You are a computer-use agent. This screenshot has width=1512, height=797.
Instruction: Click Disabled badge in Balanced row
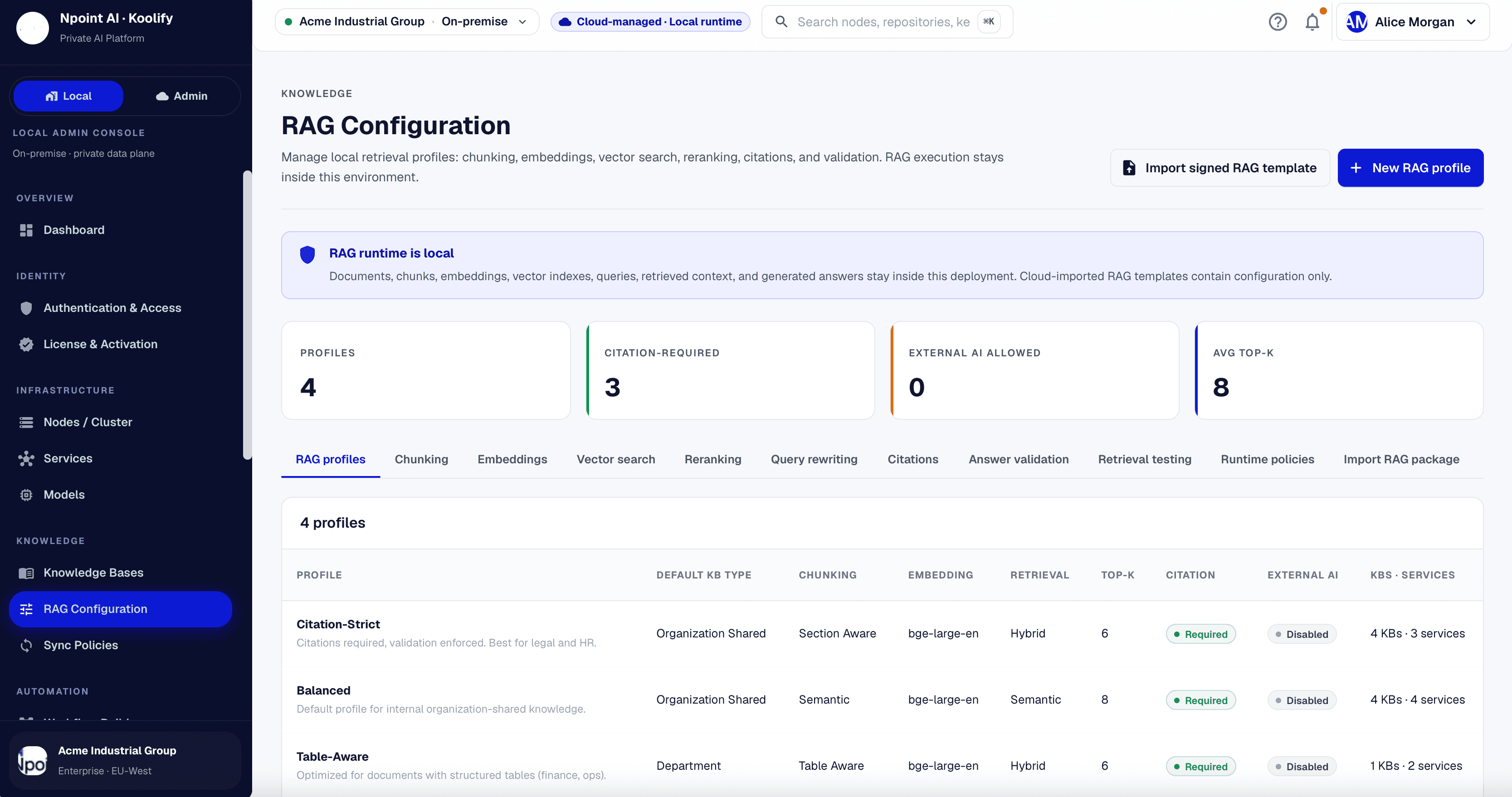(x=1301, y=701)
